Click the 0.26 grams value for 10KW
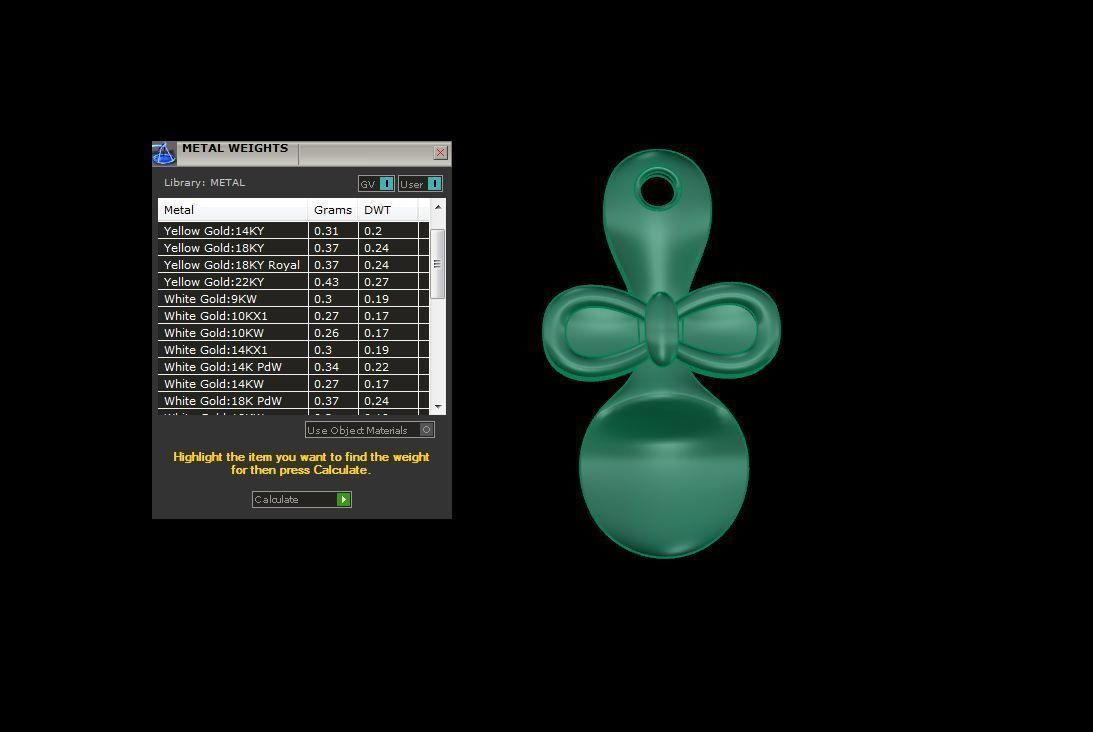The height and width of the screenshot is (732, 1093). coord(326,333)
